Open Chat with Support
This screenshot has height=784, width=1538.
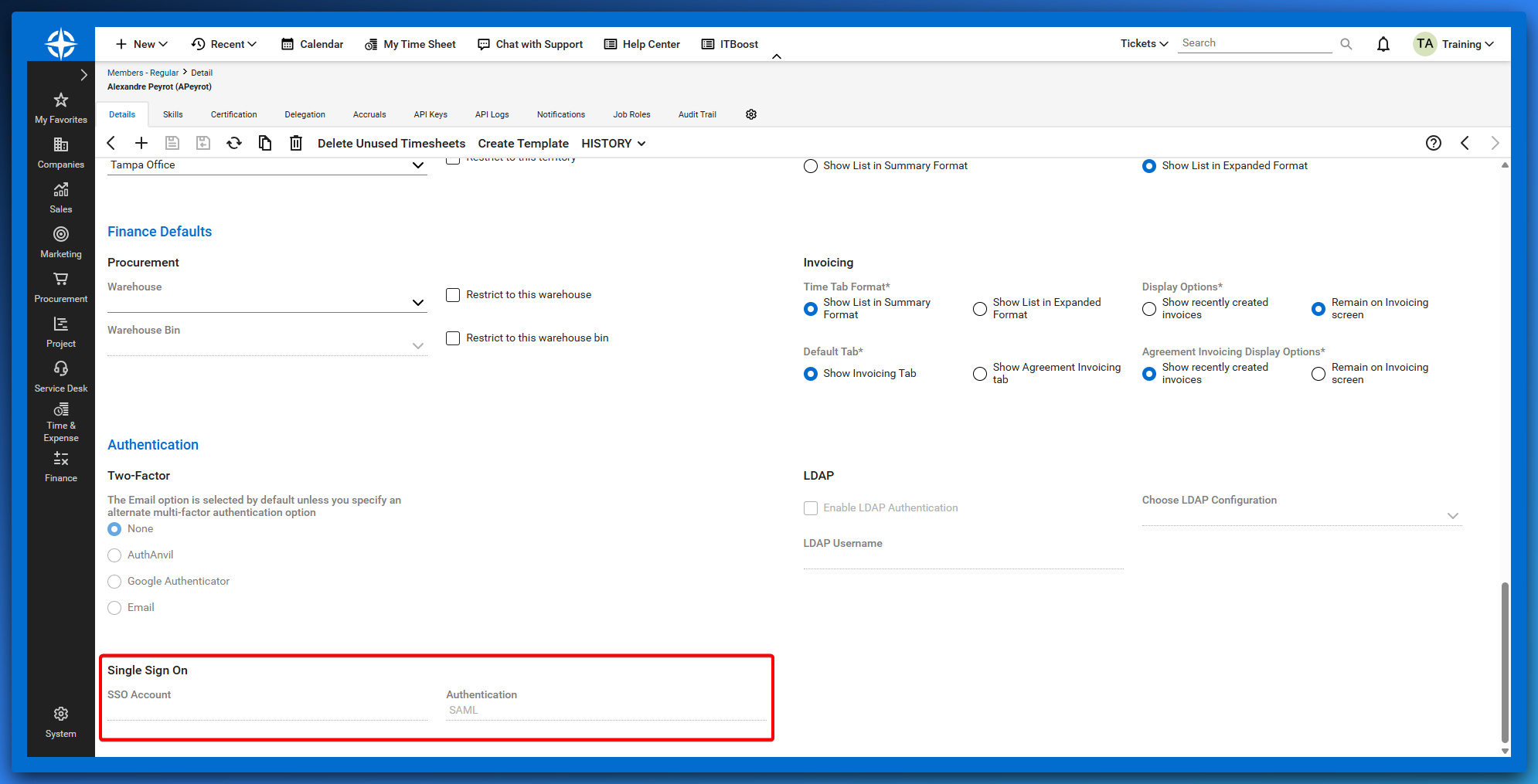(530, 44)
